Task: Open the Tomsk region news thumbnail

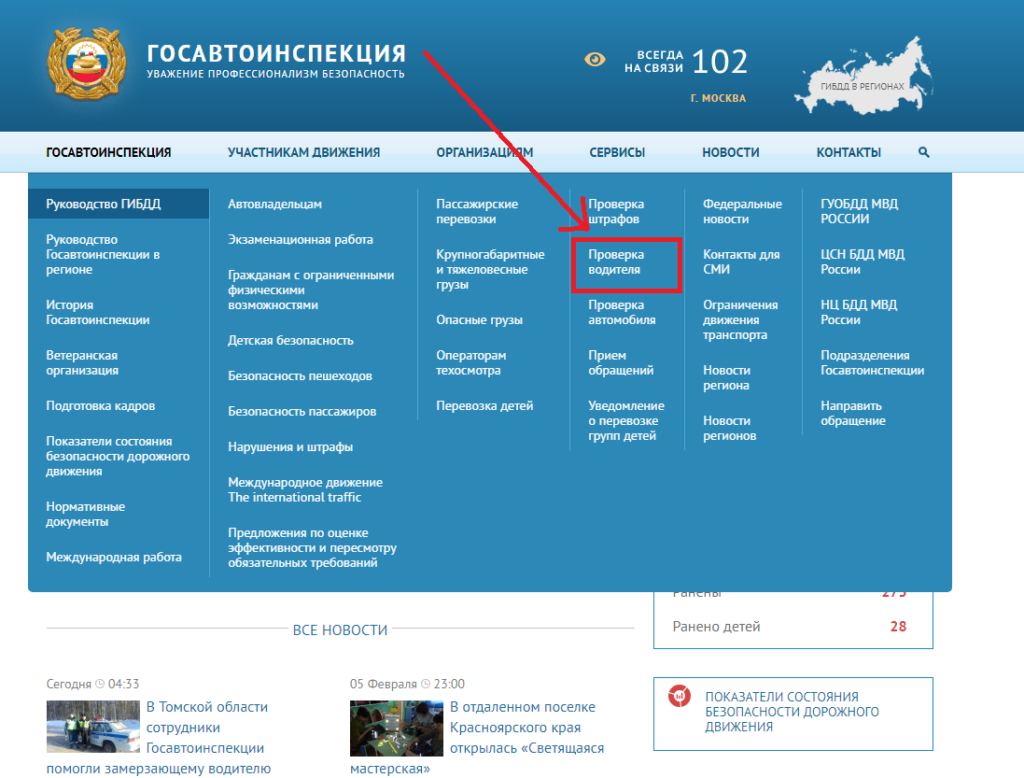Action: click(92, 727)
